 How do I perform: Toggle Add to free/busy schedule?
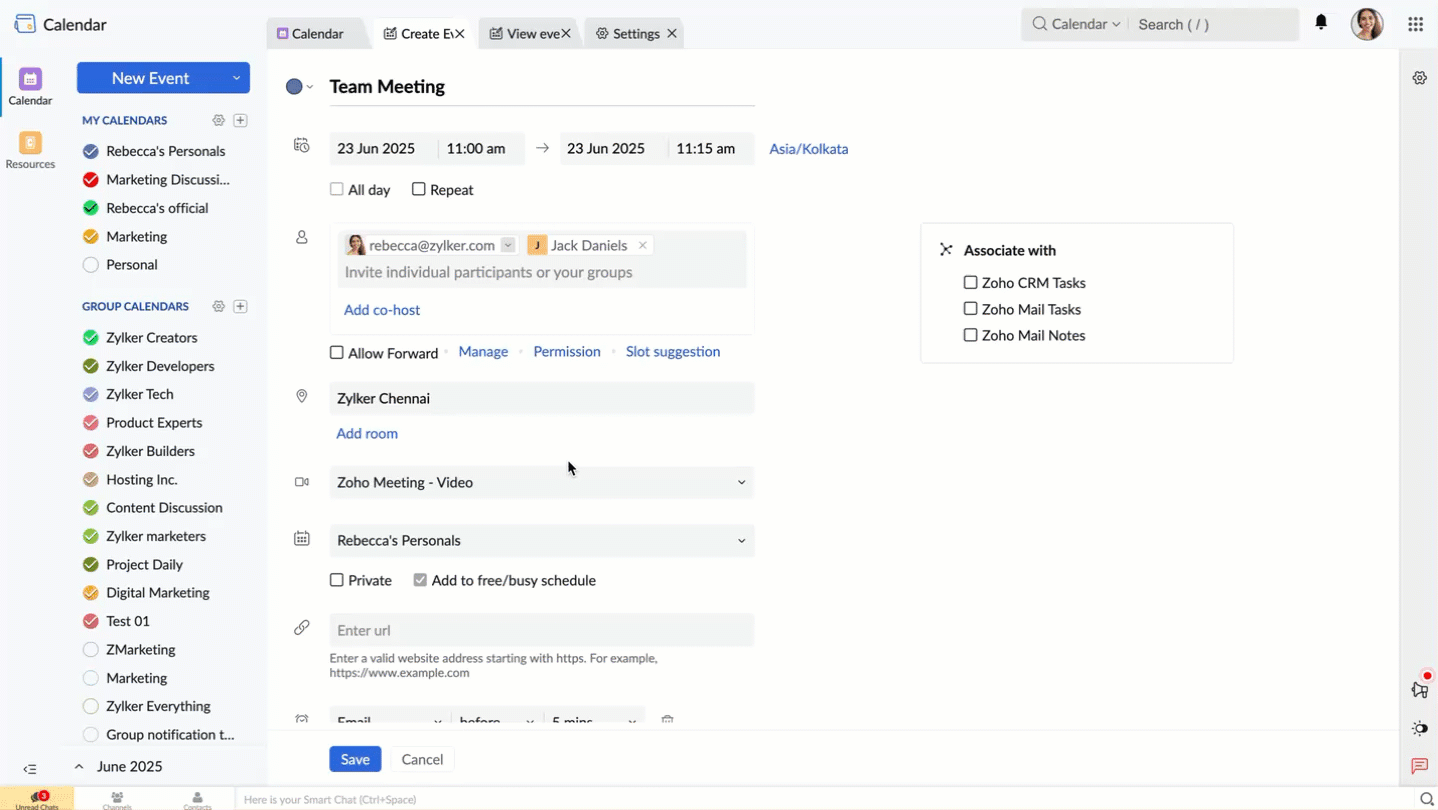point(420,580)
